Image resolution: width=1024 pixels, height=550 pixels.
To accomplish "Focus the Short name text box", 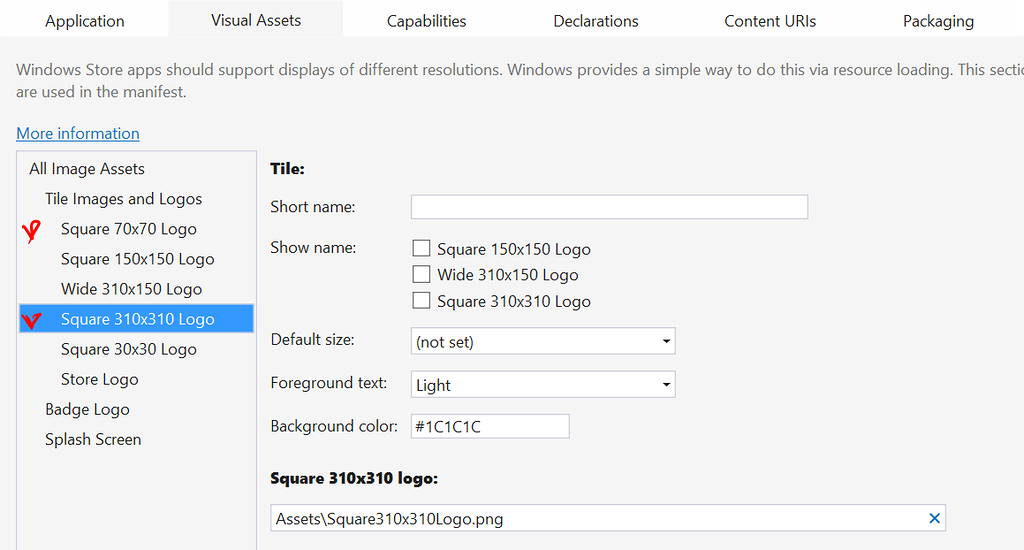I will click(x=609, y=207).
